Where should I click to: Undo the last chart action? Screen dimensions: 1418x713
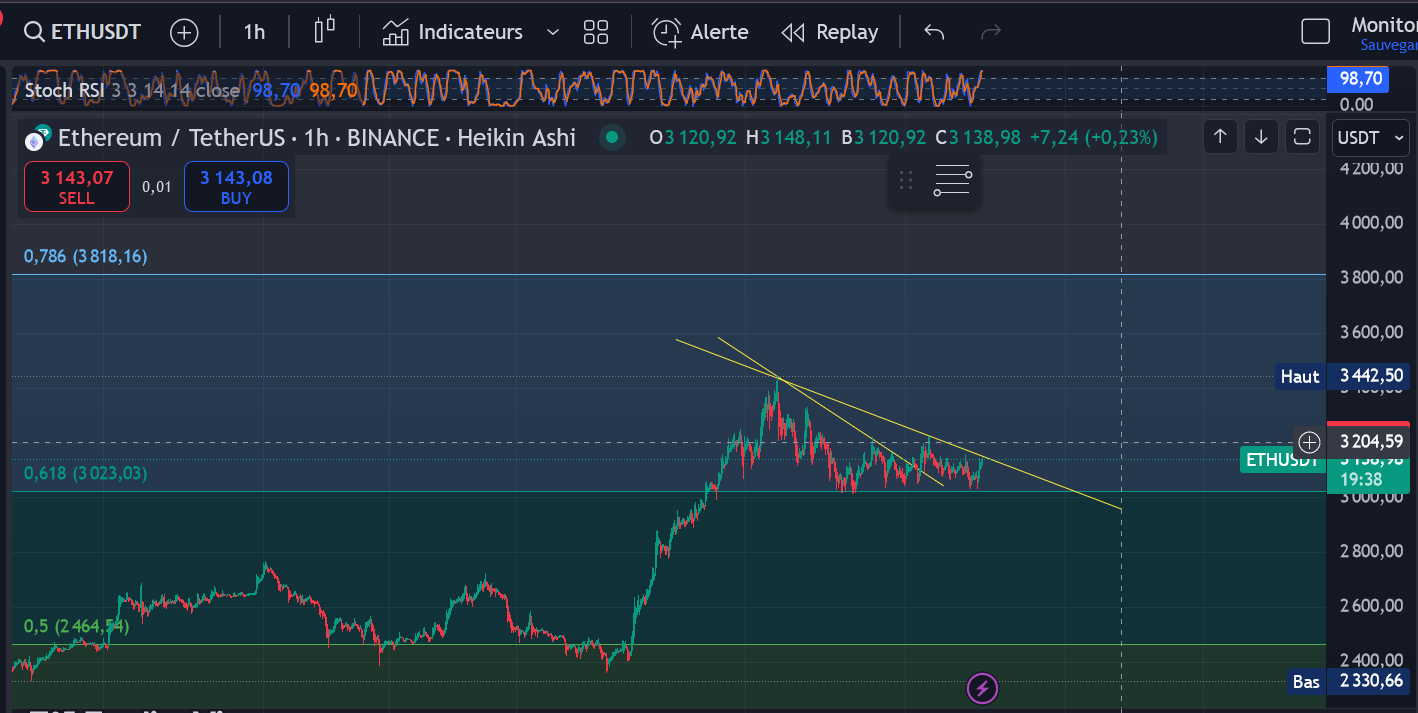pos(934,32)
